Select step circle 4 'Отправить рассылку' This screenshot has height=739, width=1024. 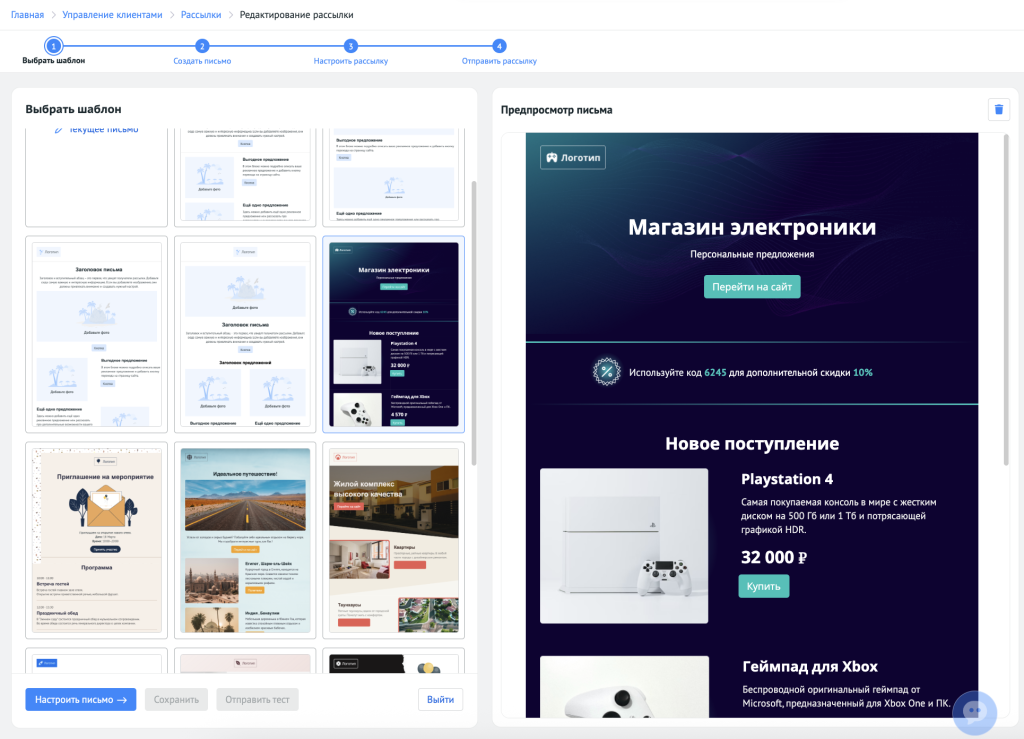499,45
